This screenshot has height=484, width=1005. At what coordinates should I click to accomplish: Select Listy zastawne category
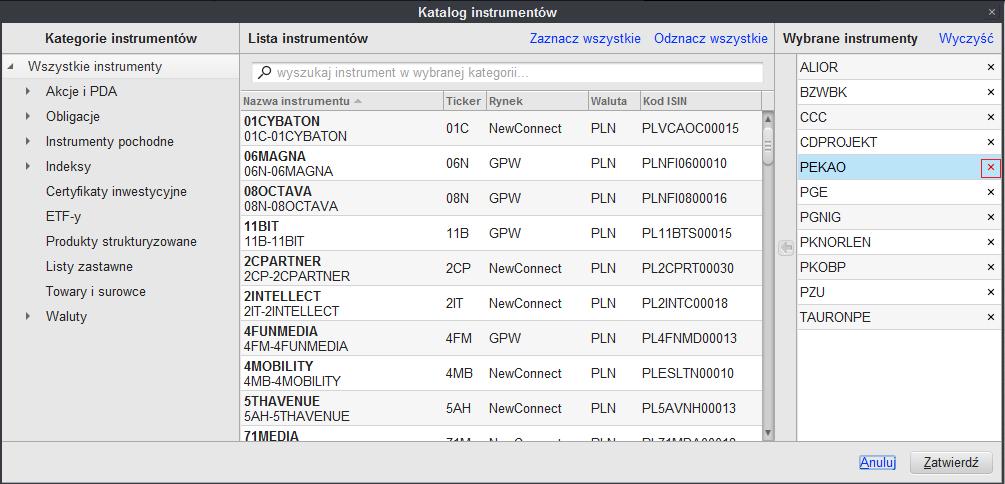[x=89, y=267]
